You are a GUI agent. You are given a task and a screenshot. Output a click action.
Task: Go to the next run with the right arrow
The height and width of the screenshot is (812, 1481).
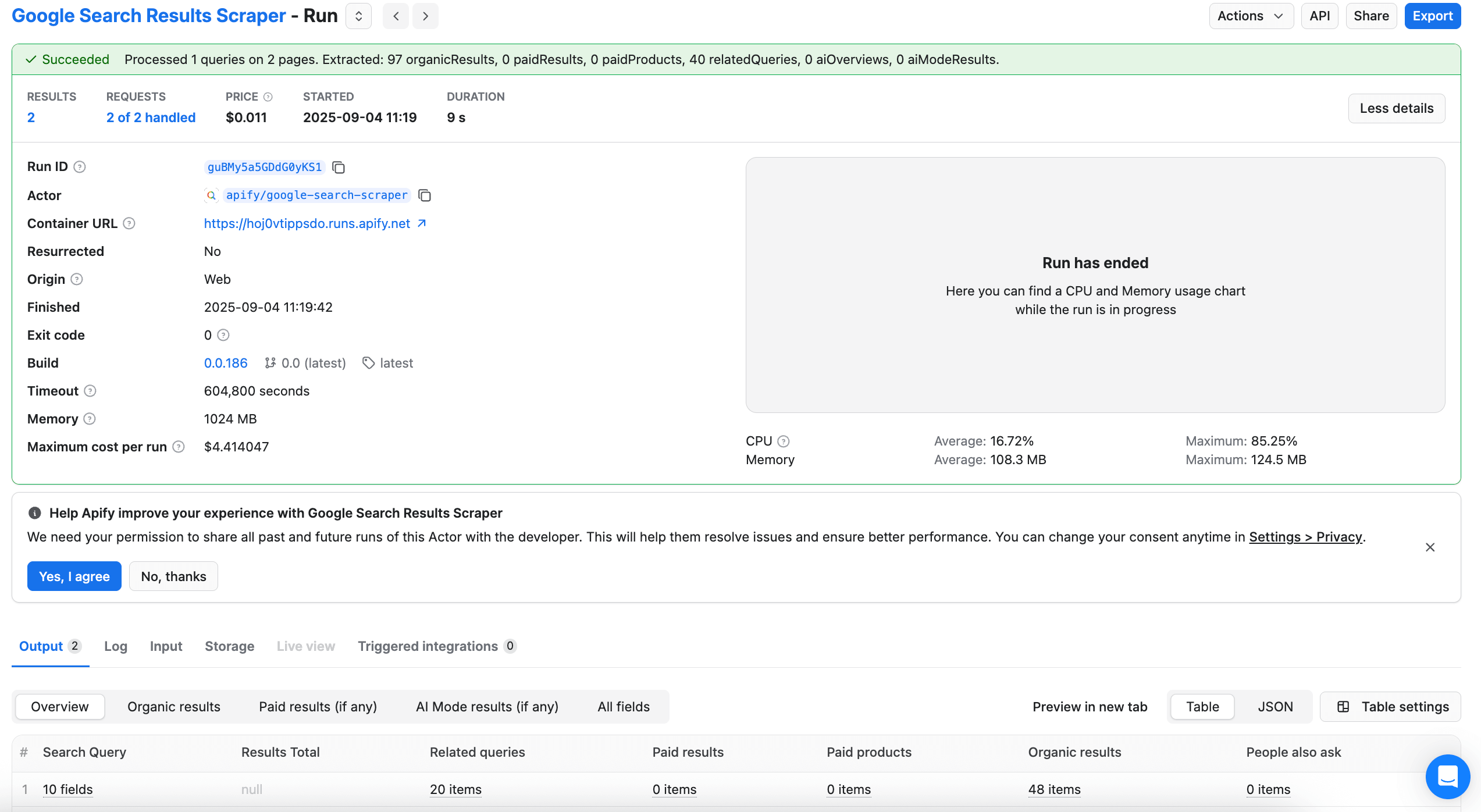click(425, 16)
